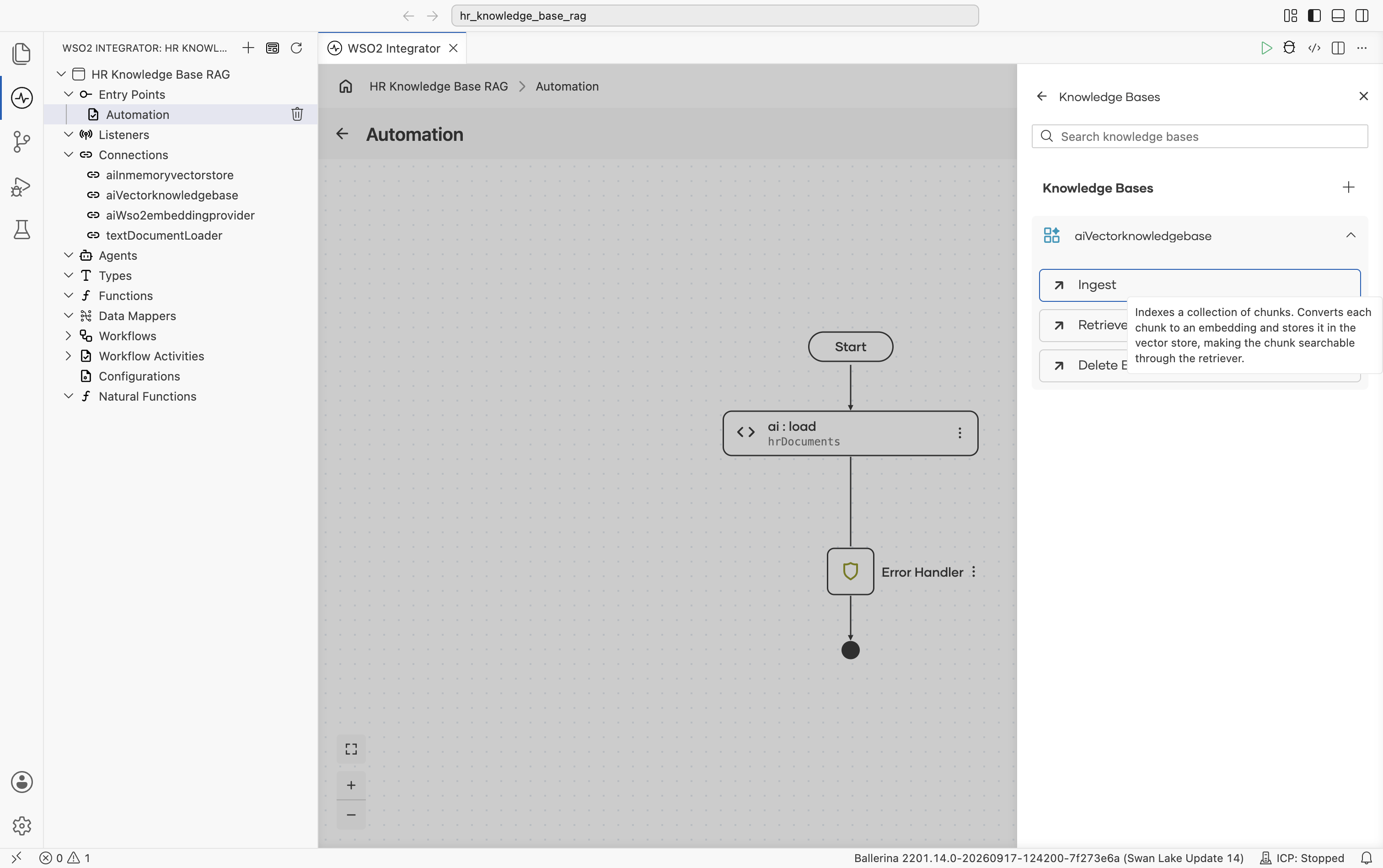Click the Debug integration bug icon
This screenshot has width=1383, height=868.
point(1289,48)
